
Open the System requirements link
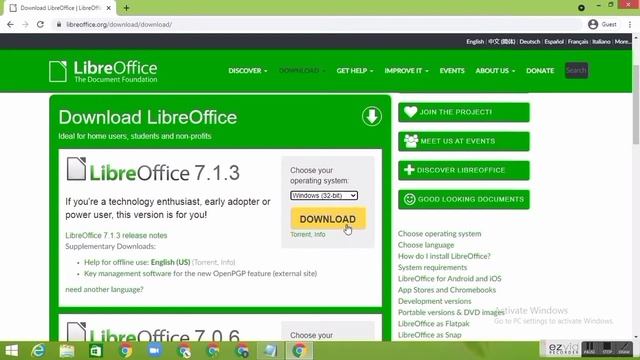coord(433,267)
